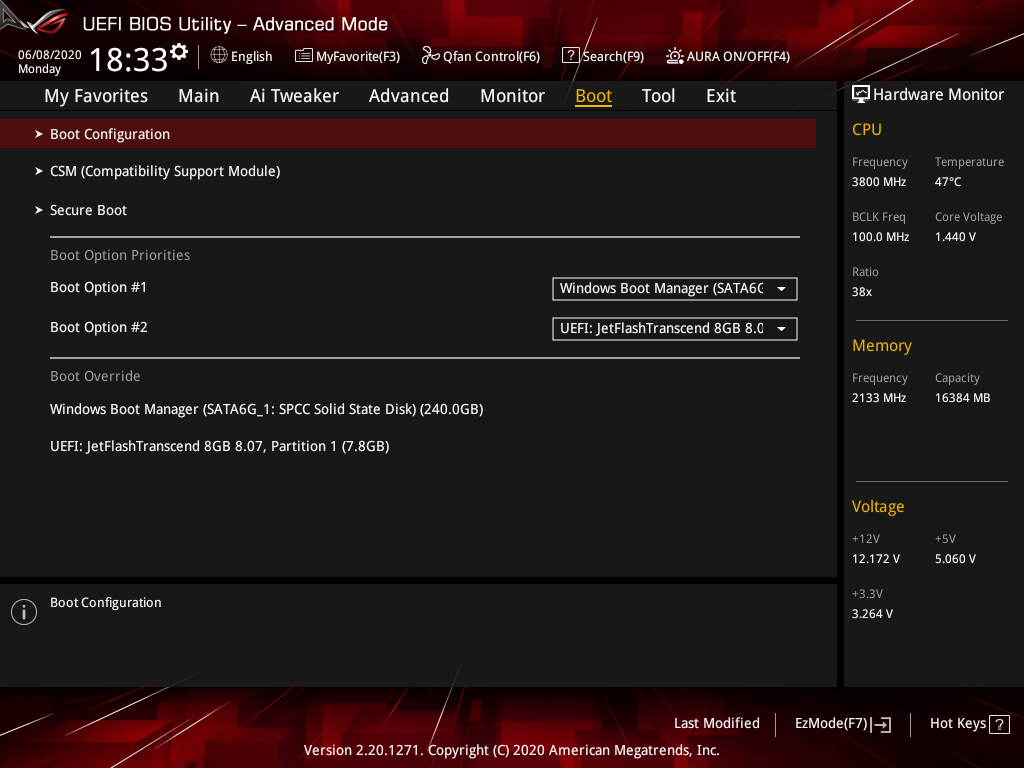Click the 06/08/2020 date text
This screenshot has width=1024, height=768.
[50, 55]
